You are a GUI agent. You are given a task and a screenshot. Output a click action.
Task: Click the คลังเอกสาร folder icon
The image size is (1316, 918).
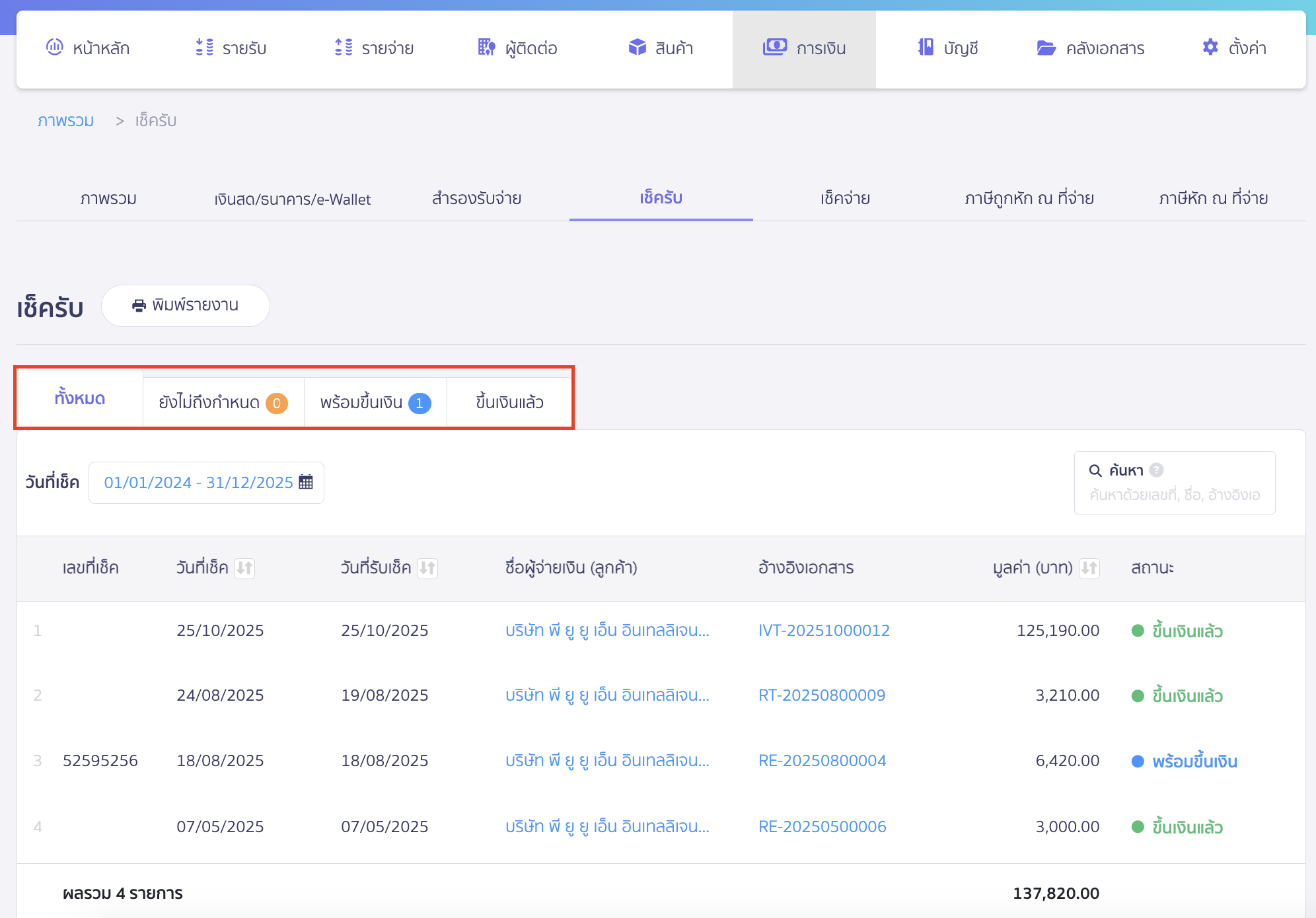[x=1046, y=48]
